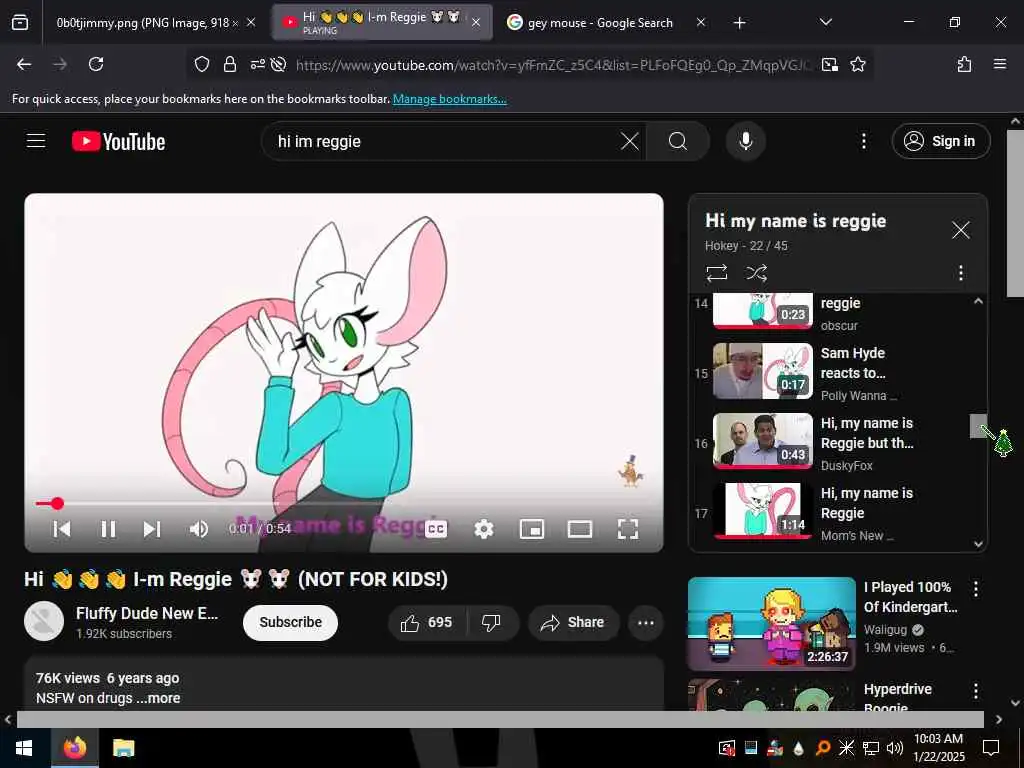Clear the search box text
The height and width of the screenshot is (768, 1024).
coord(630,141)
